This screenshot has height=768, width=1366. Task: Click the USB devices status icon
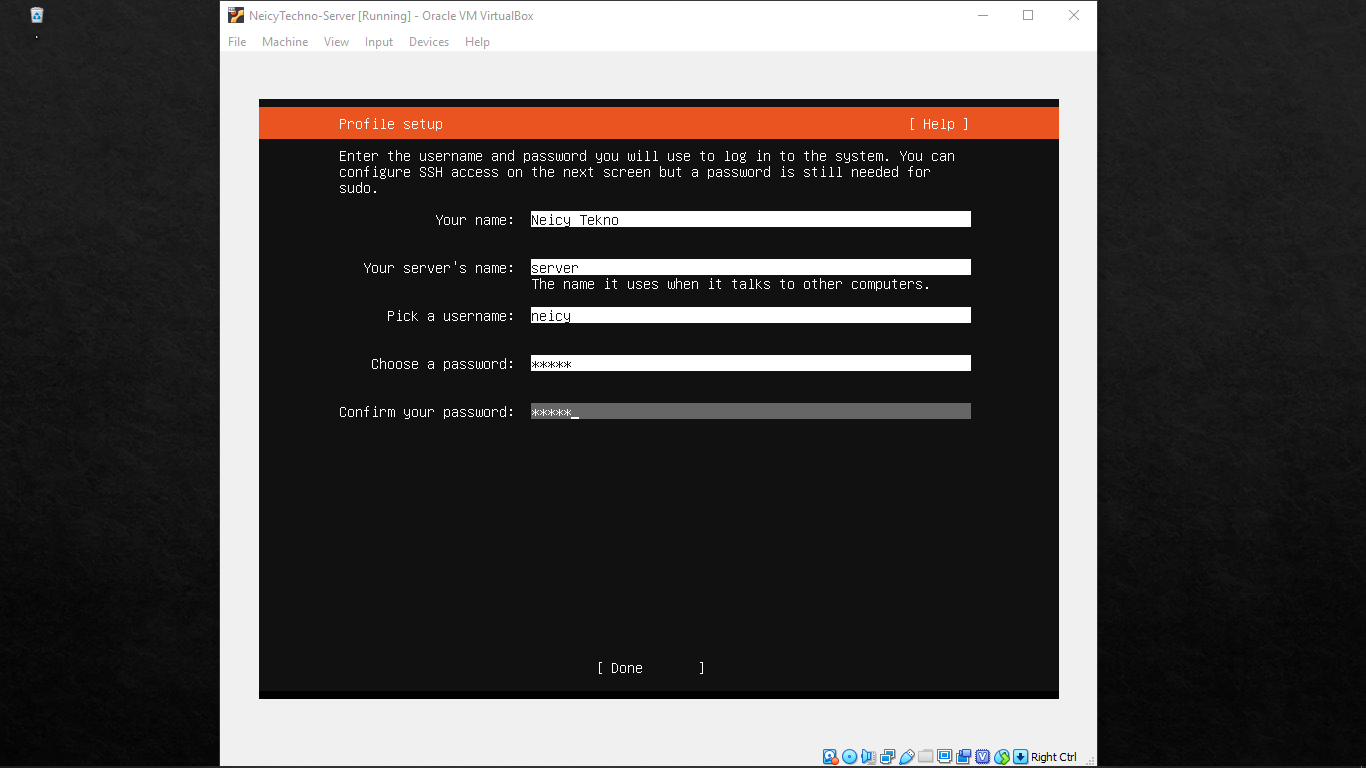tap(906, 757)
